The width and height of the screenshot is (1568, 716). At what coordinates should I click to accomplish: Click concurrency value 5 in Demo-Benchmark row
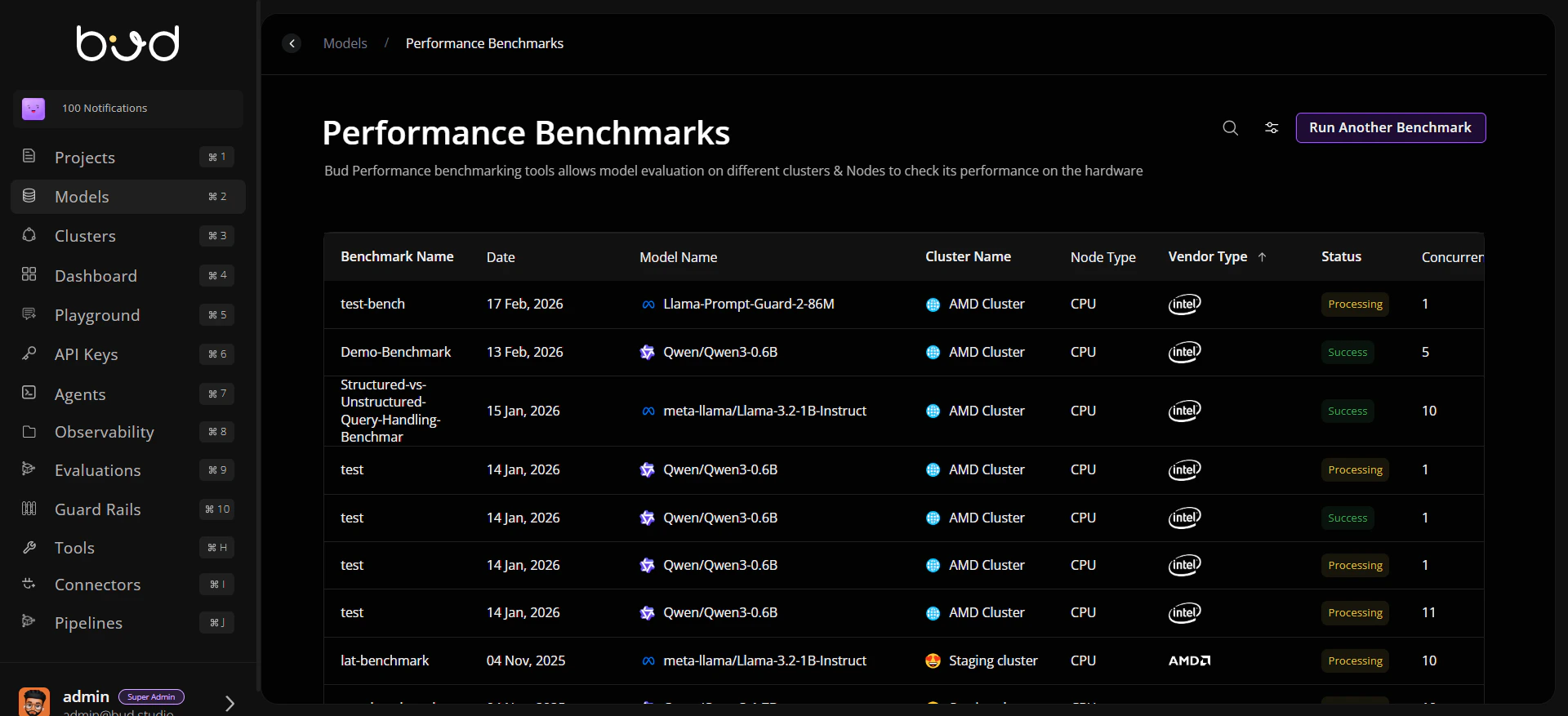(x=1425, y=352)
